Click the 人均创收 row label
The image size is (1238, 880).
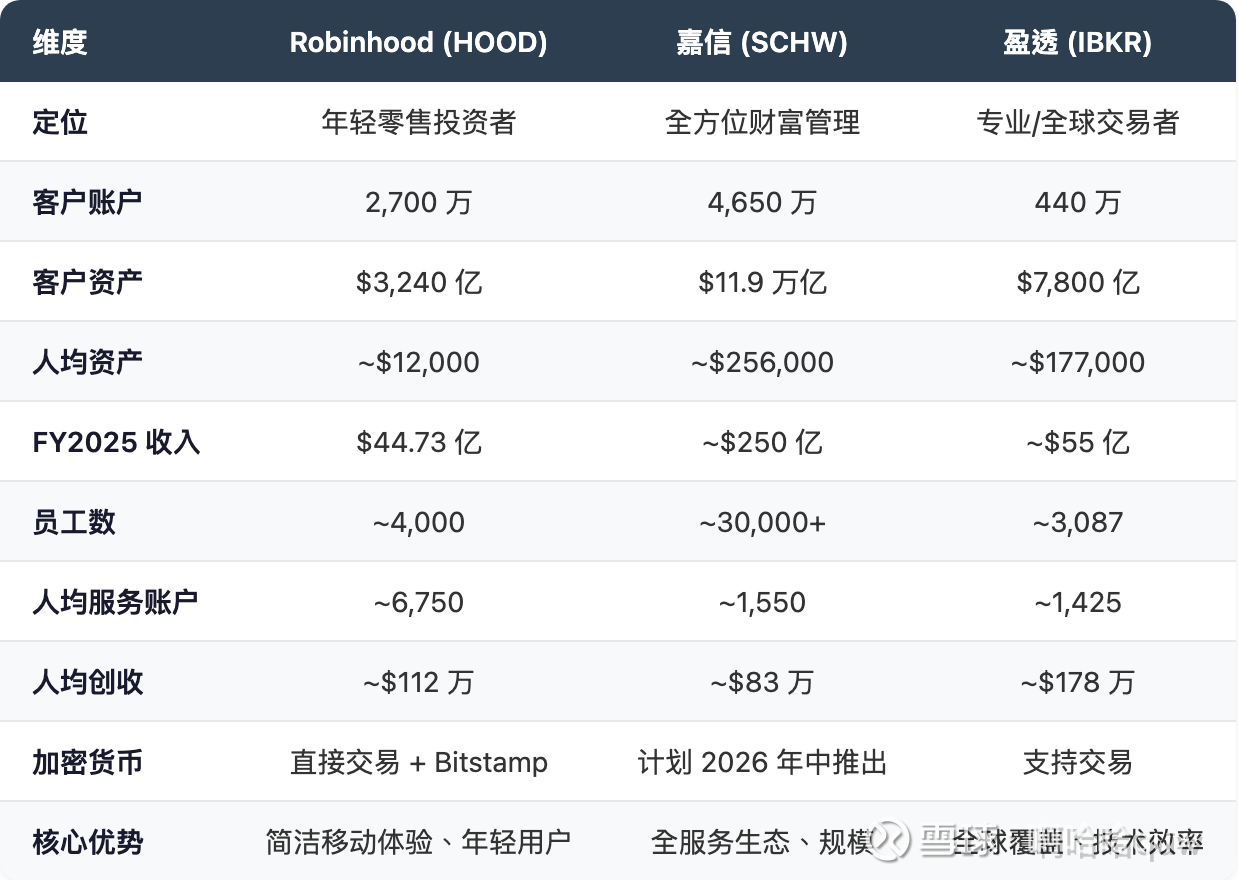(87, 682)
